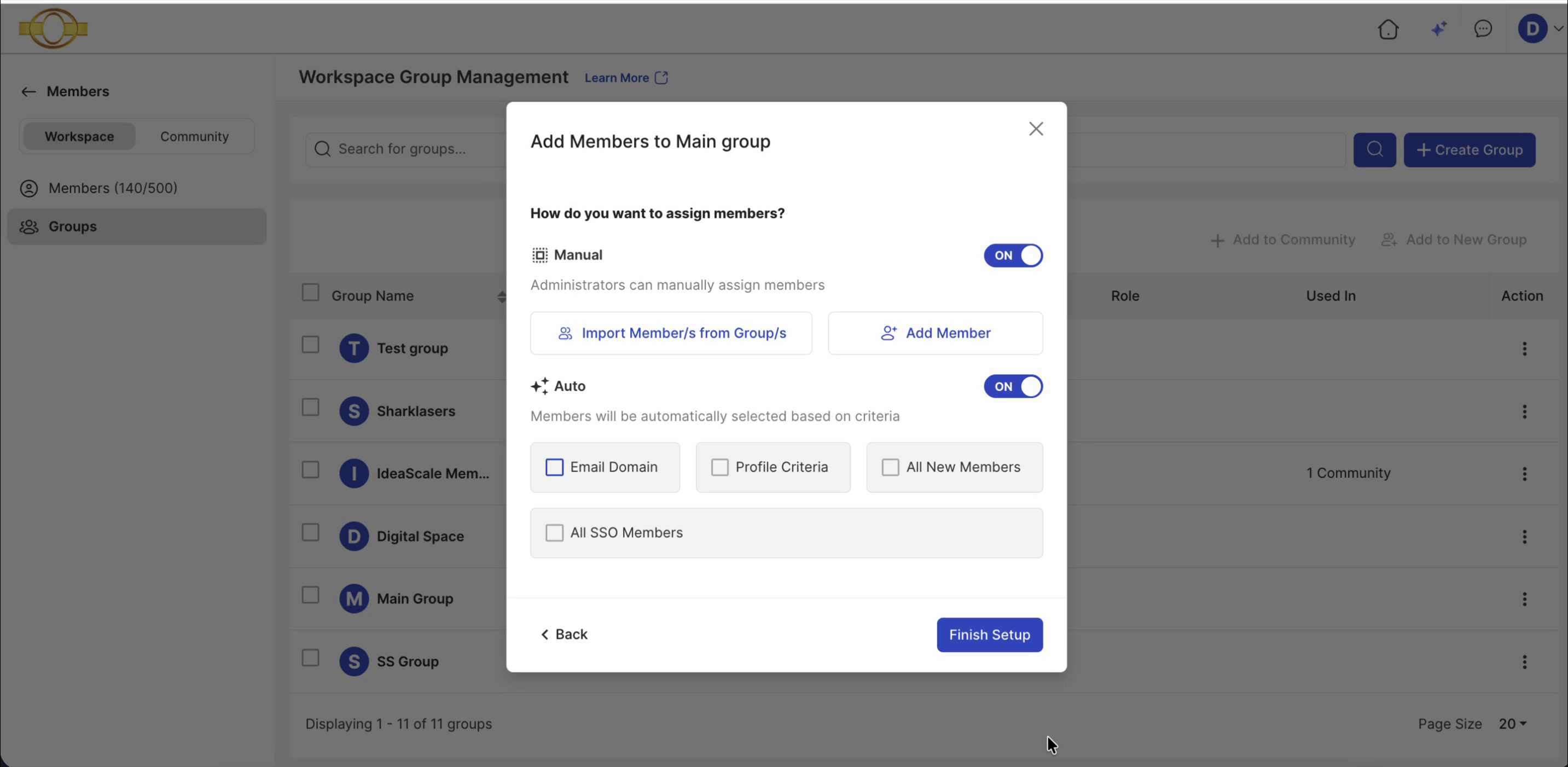1568x767 pixels.
Task: Check the Digital Space row checkbox
Action: [x=310, y=533]
